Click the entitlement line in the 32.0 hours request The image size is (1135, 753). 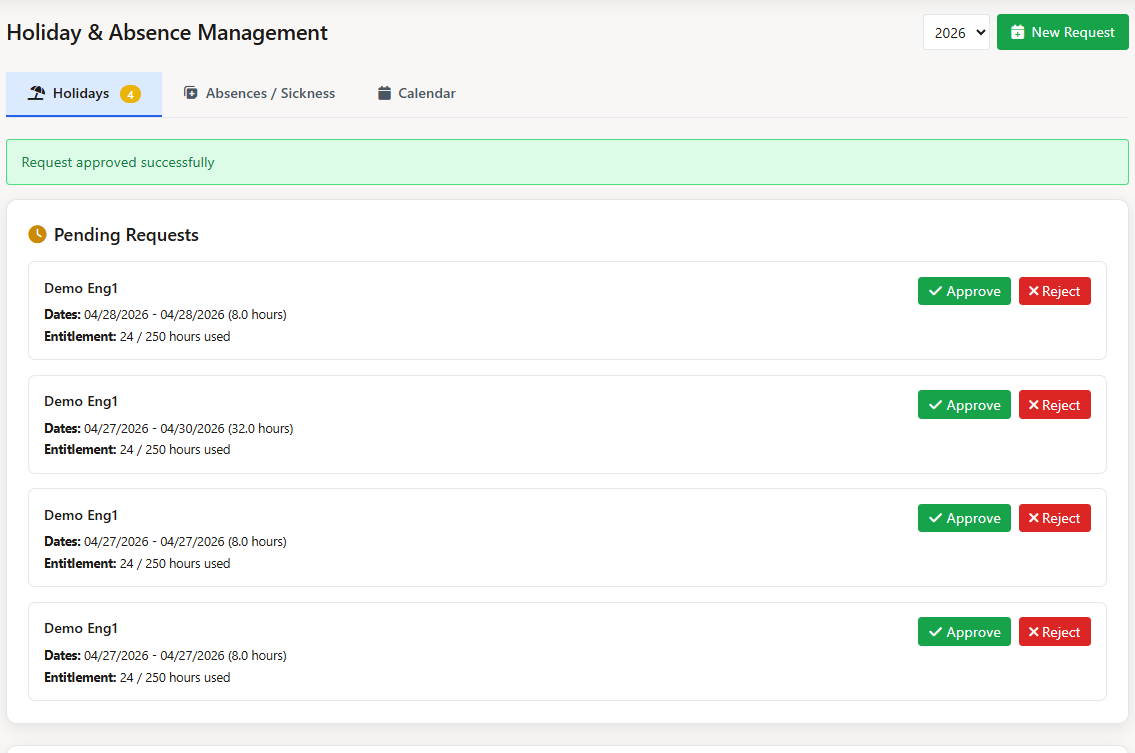click(x=138, y=450)
